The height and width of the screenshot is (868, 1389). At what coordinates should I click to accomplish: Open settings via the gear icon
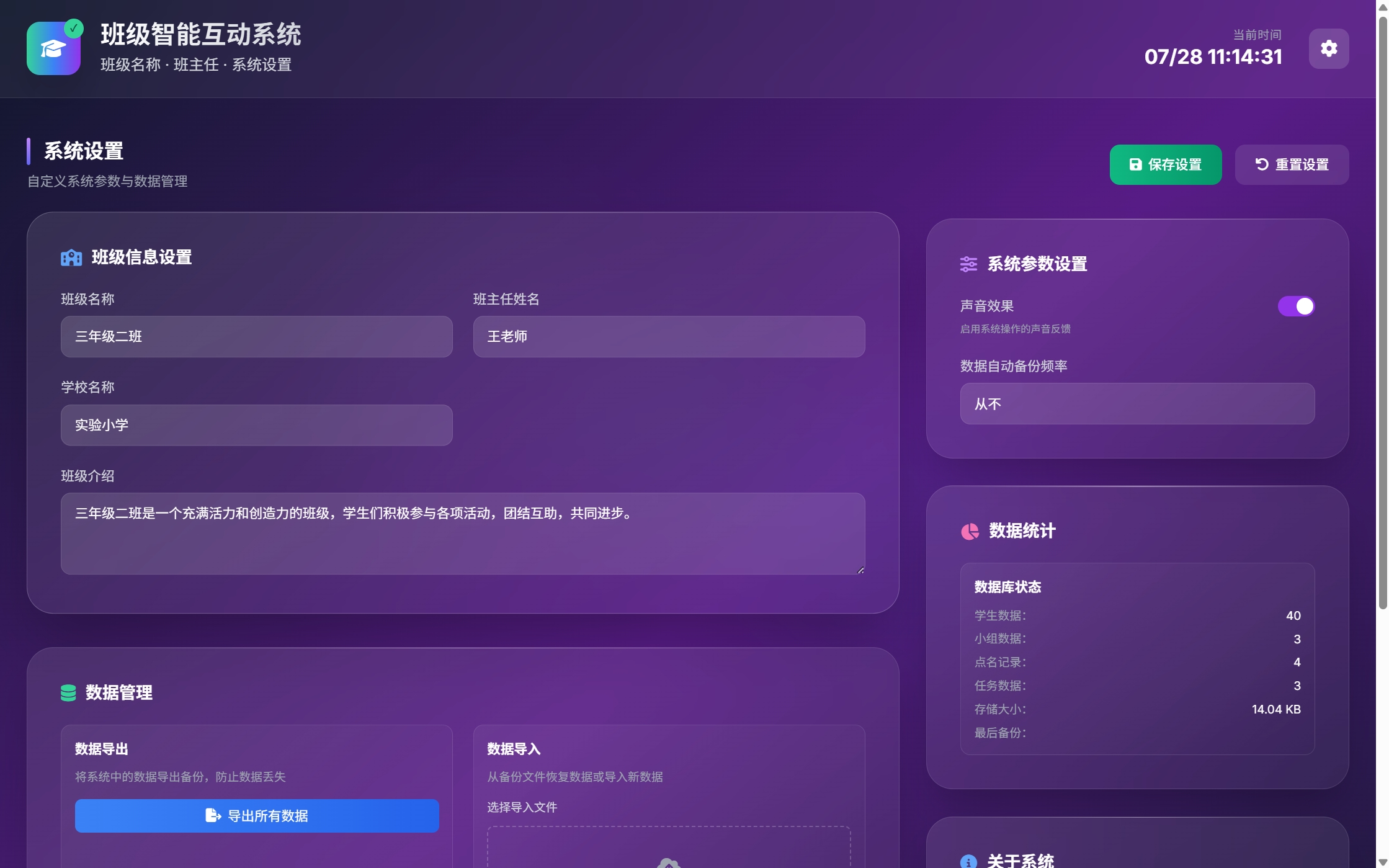(1328, 48)
